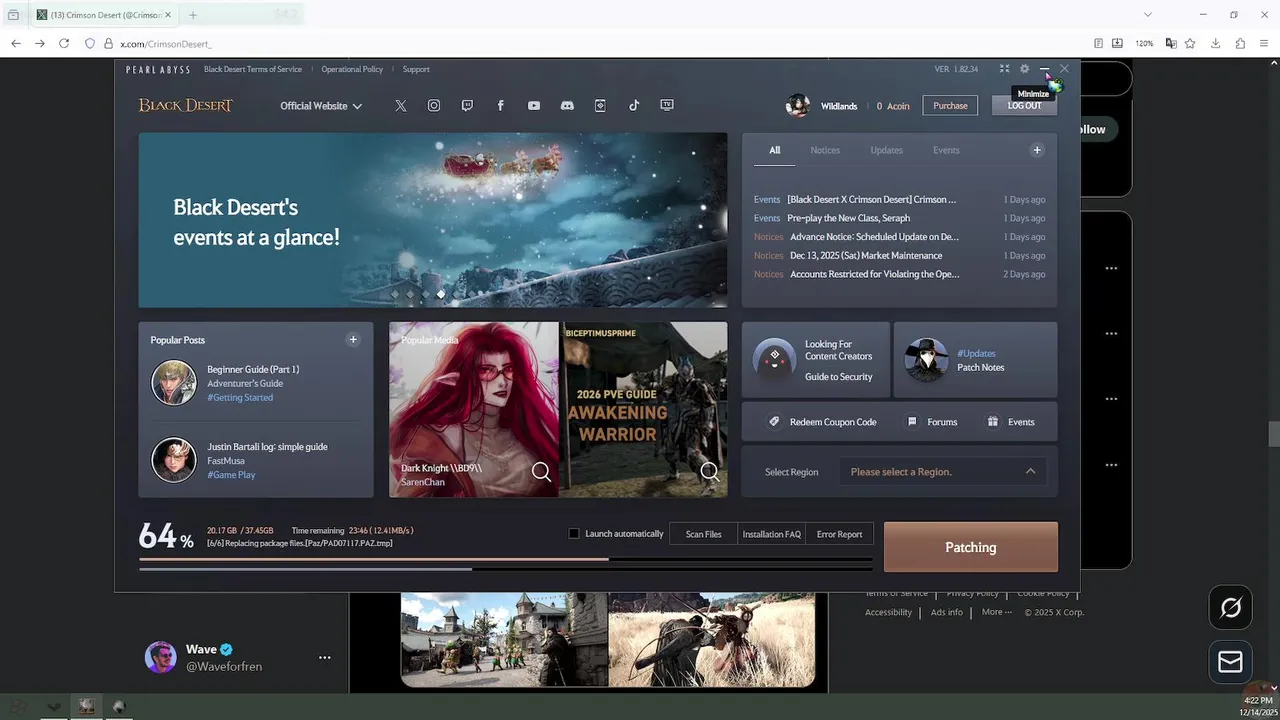Open the Twitch icon in launcher
This screenshot has height=720, width=1280.
point(467,106)
